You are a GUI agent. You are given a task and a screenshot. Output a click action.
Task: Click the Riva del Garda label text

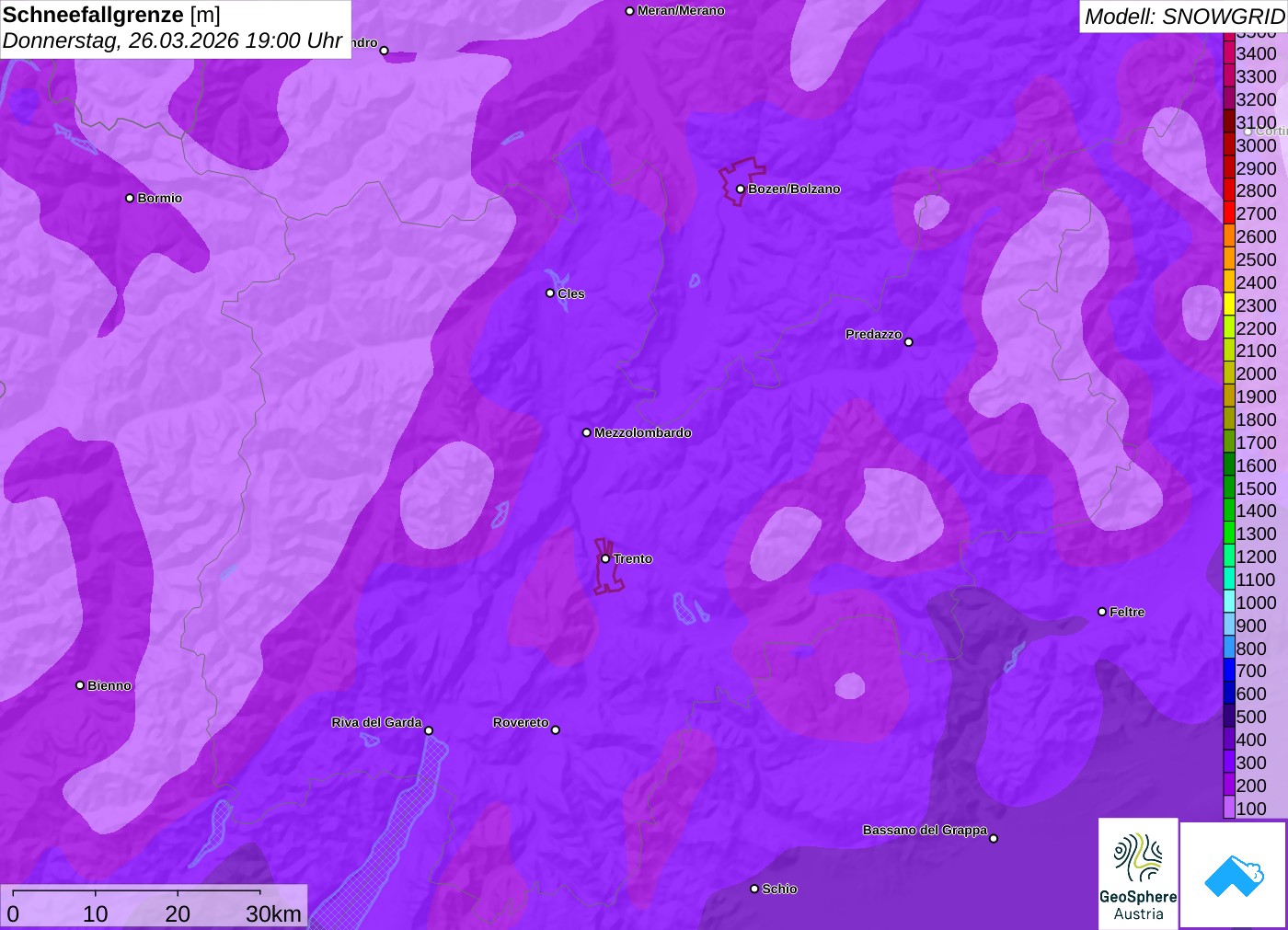click(x=376, y=722)
